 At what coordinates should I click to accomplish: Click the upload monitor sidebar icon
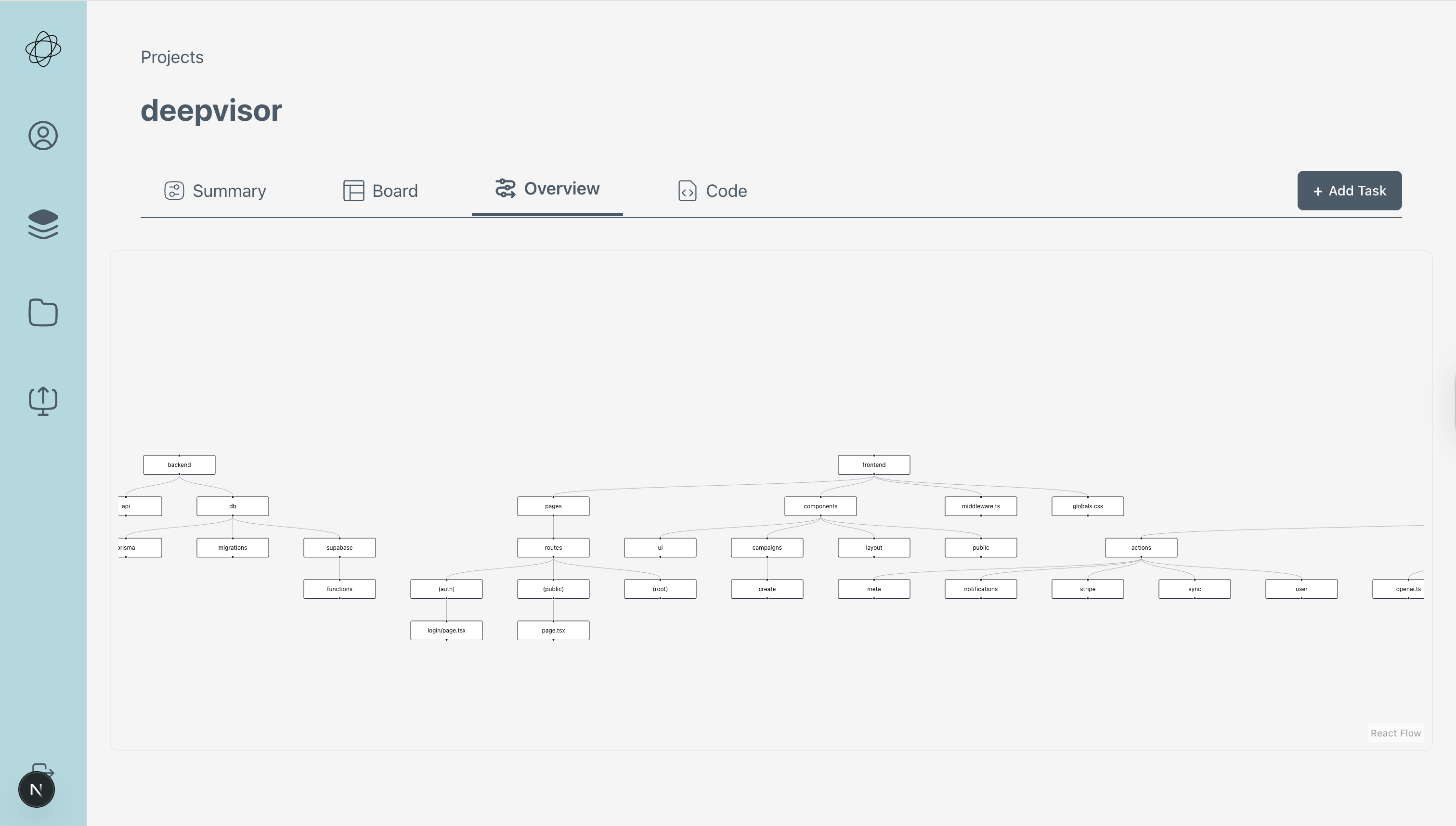click(43, 401)
